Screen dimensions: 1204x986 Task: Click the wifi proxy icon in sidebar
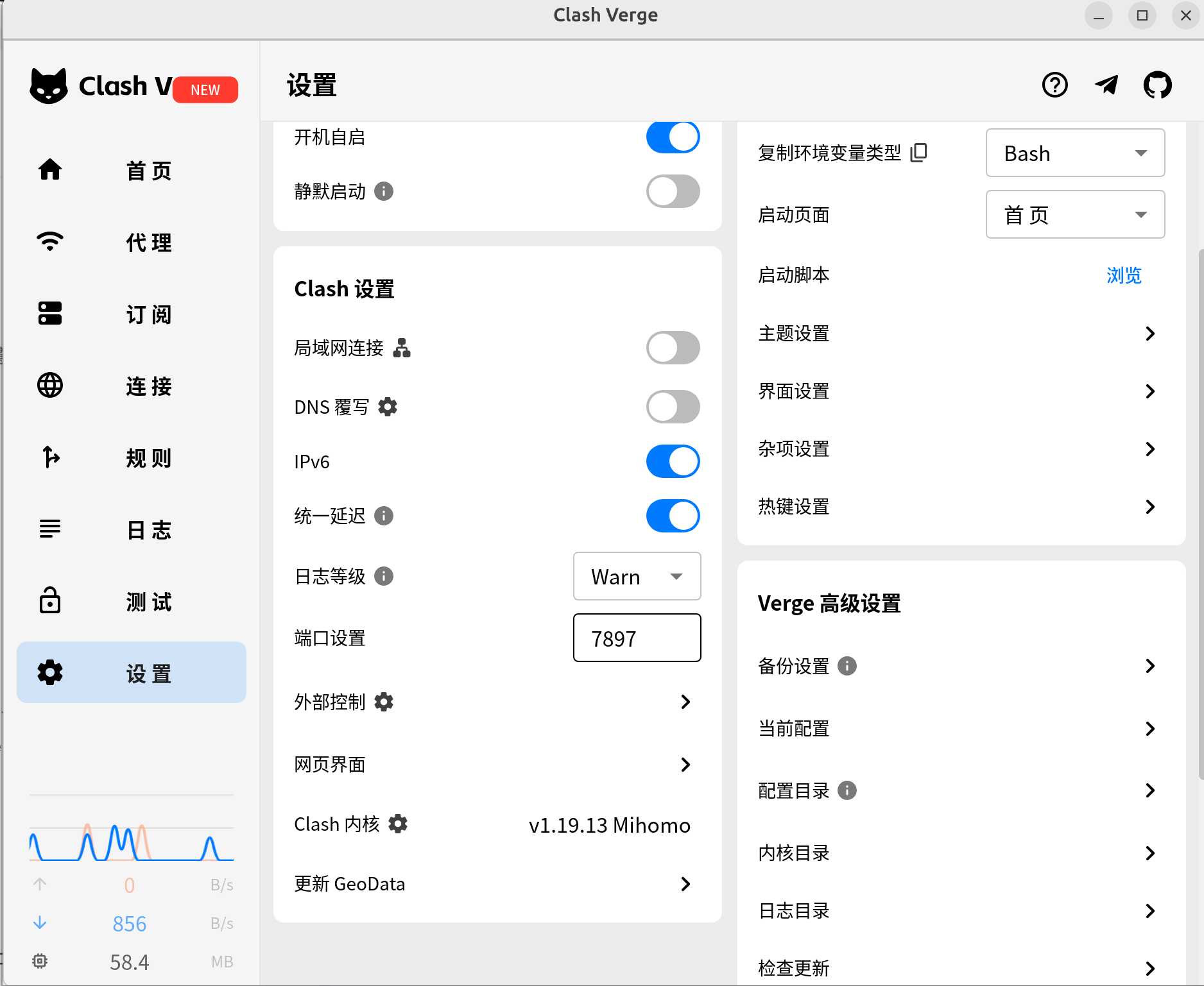point(50,242)
